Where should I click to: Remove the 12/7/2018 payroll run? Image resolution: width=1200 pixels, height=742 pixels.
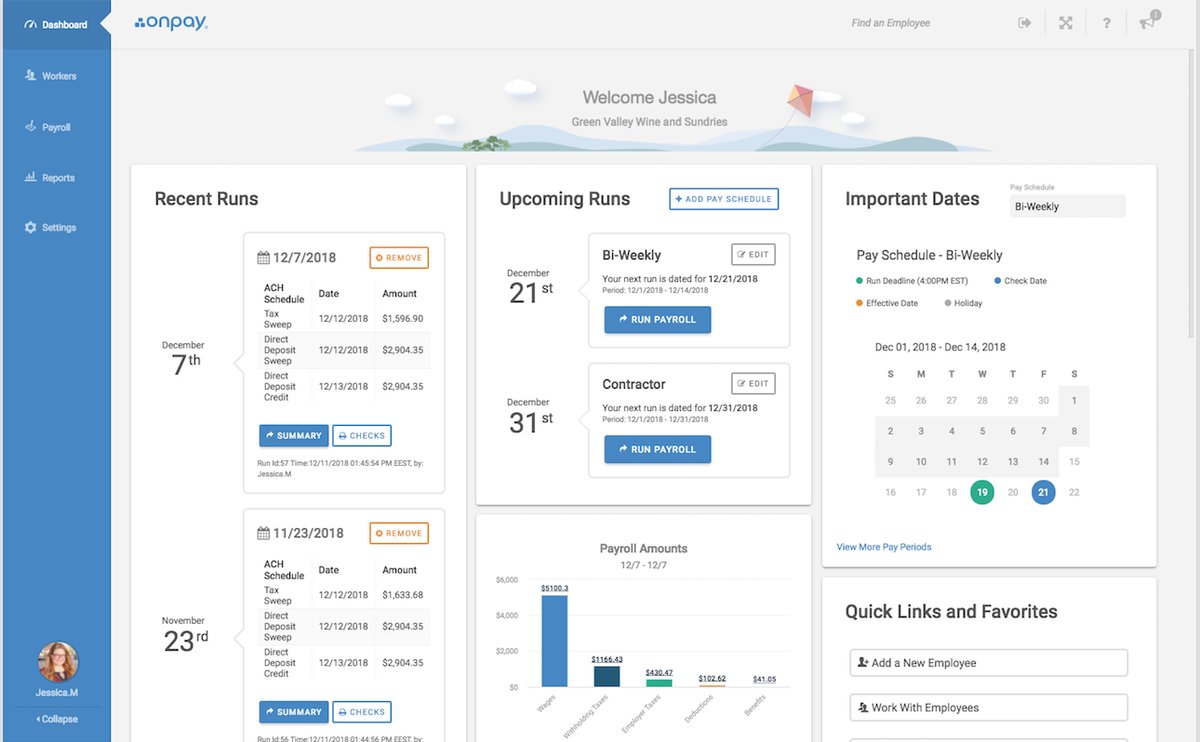tap(399, 258)
